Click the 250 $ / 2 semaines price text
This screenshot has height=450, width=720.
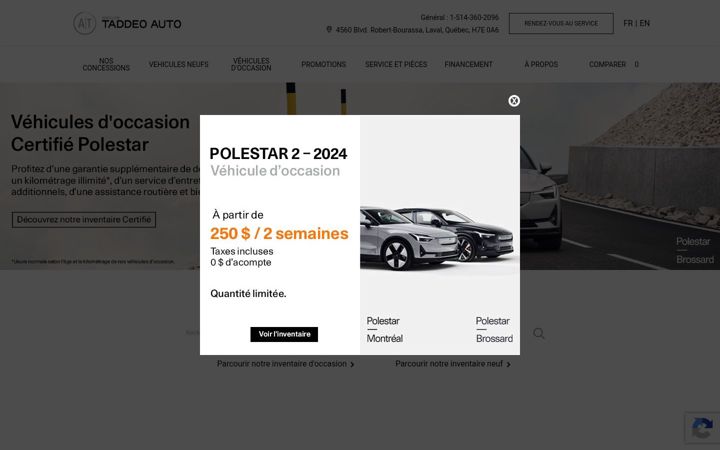pyautogui.click(x=279, y=233)
